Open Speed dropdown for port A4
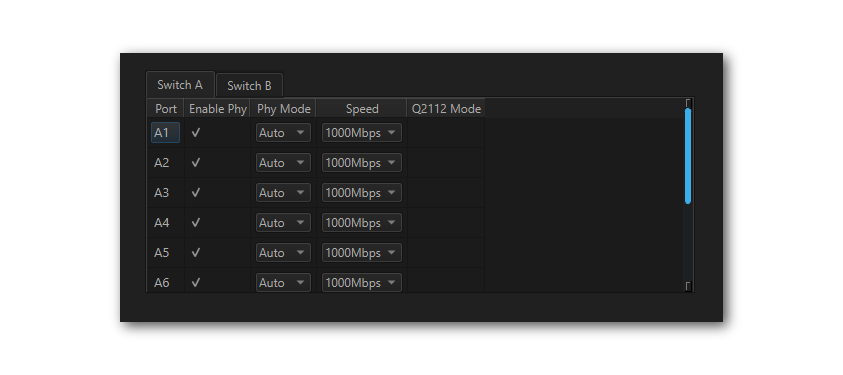The width and height of the screenshot is (843, 375). pos(362,222)
